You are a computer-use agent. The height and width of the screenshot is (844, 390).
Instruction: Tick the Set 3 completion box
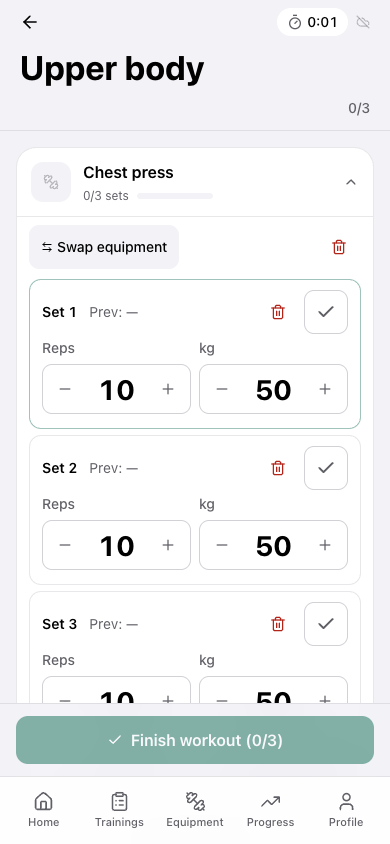[326, 624]
